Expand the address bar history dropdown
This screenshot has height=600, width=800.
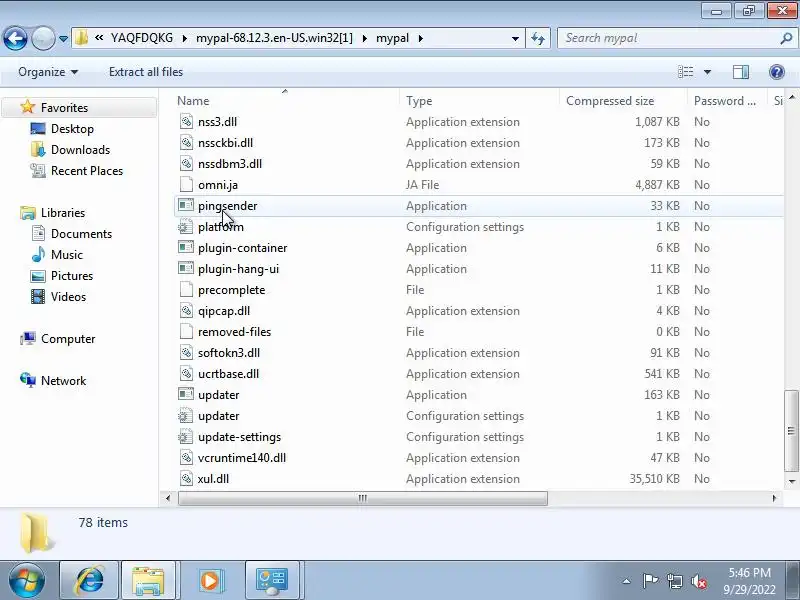[515, 38]
